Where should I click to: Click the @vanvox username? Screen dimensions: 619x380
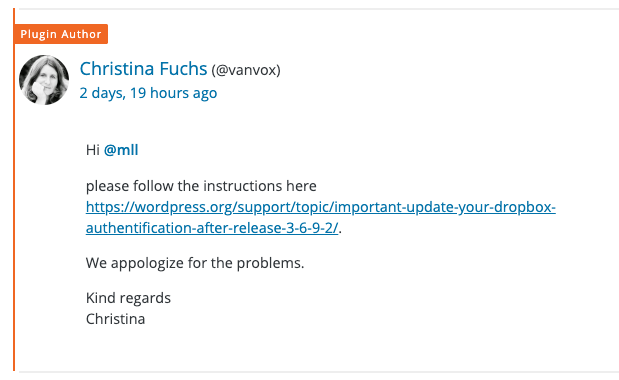click(x=246, y=70)
